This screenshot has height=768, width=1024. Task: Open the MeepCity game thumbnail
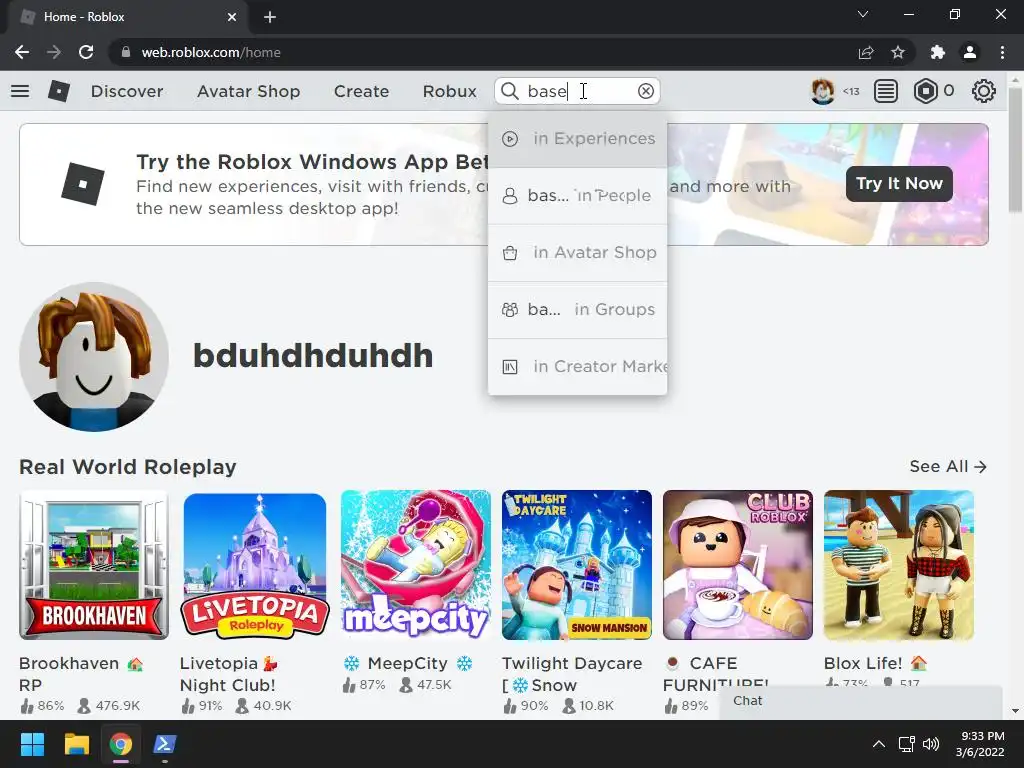tap(416, 565)
